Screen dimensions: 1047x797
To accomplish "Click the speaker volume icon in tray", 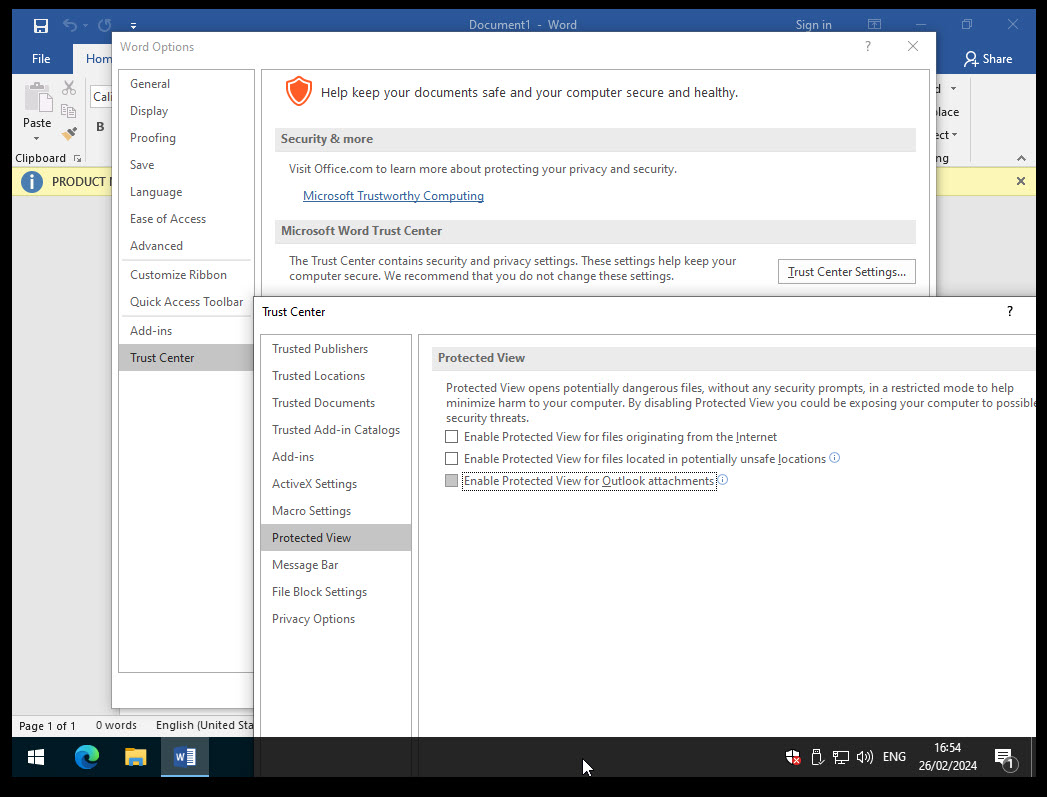I will 865,757.
